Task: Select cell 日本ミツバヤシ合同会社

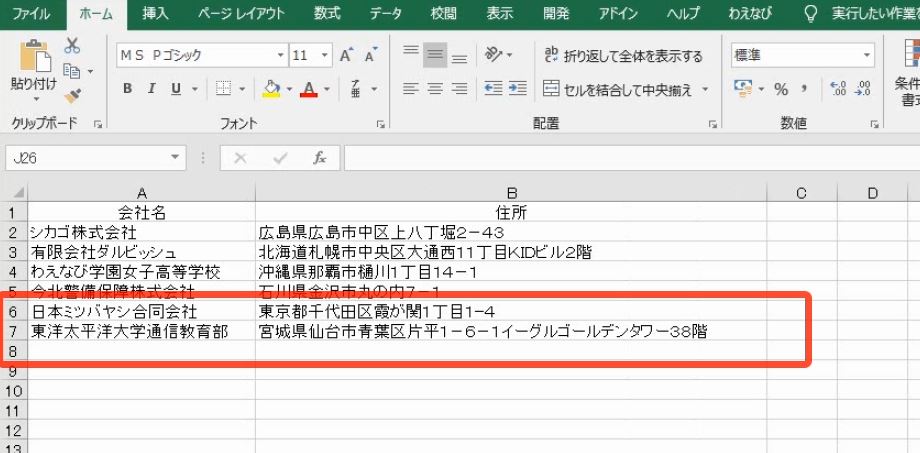Action: 141,311
